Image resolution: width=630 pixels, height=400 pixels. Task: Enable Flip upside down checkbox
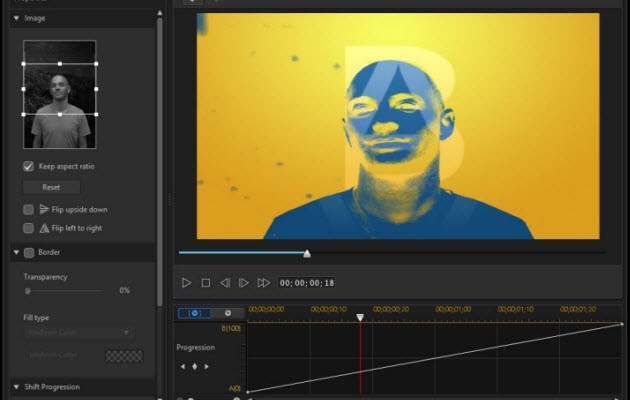tap(28, 209)
